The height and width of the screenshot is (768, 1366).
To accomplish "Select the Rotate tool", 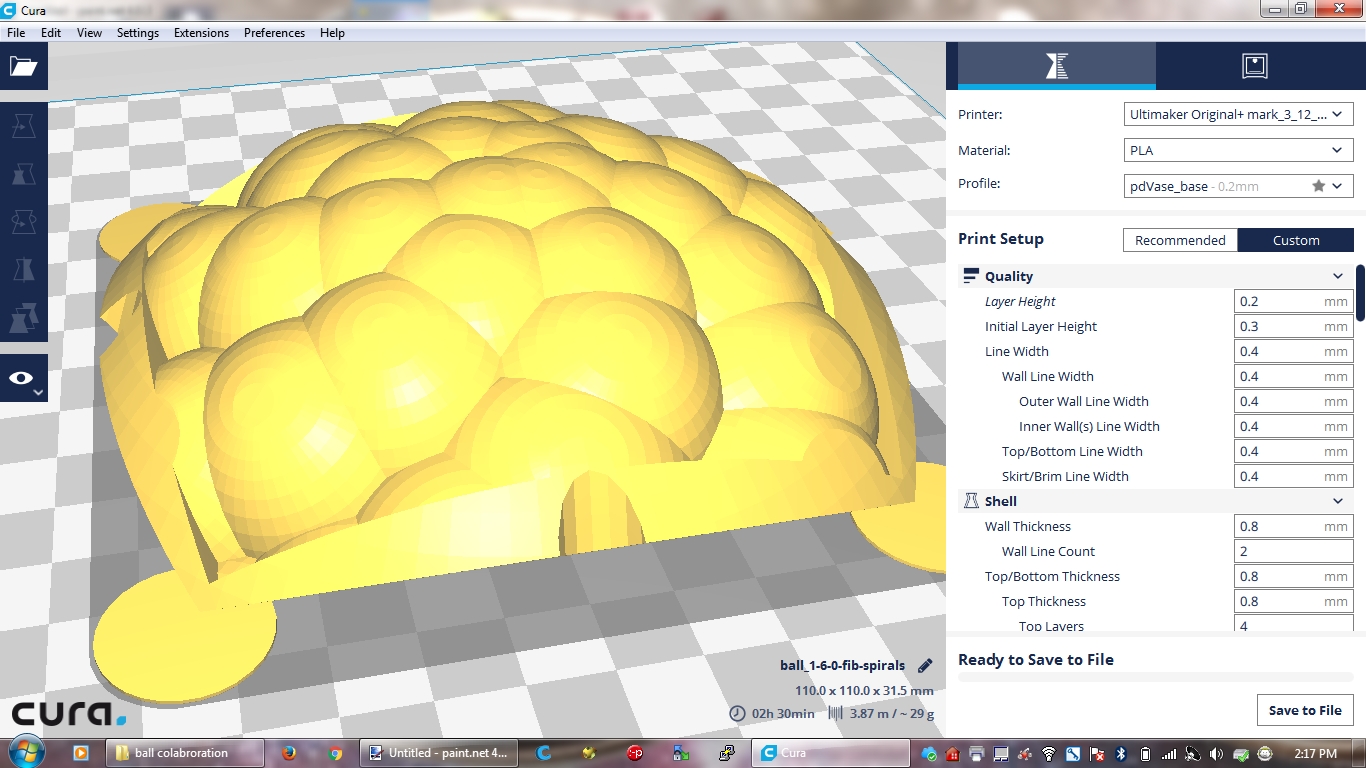I will pyautogui.click(x=23, y=222).
